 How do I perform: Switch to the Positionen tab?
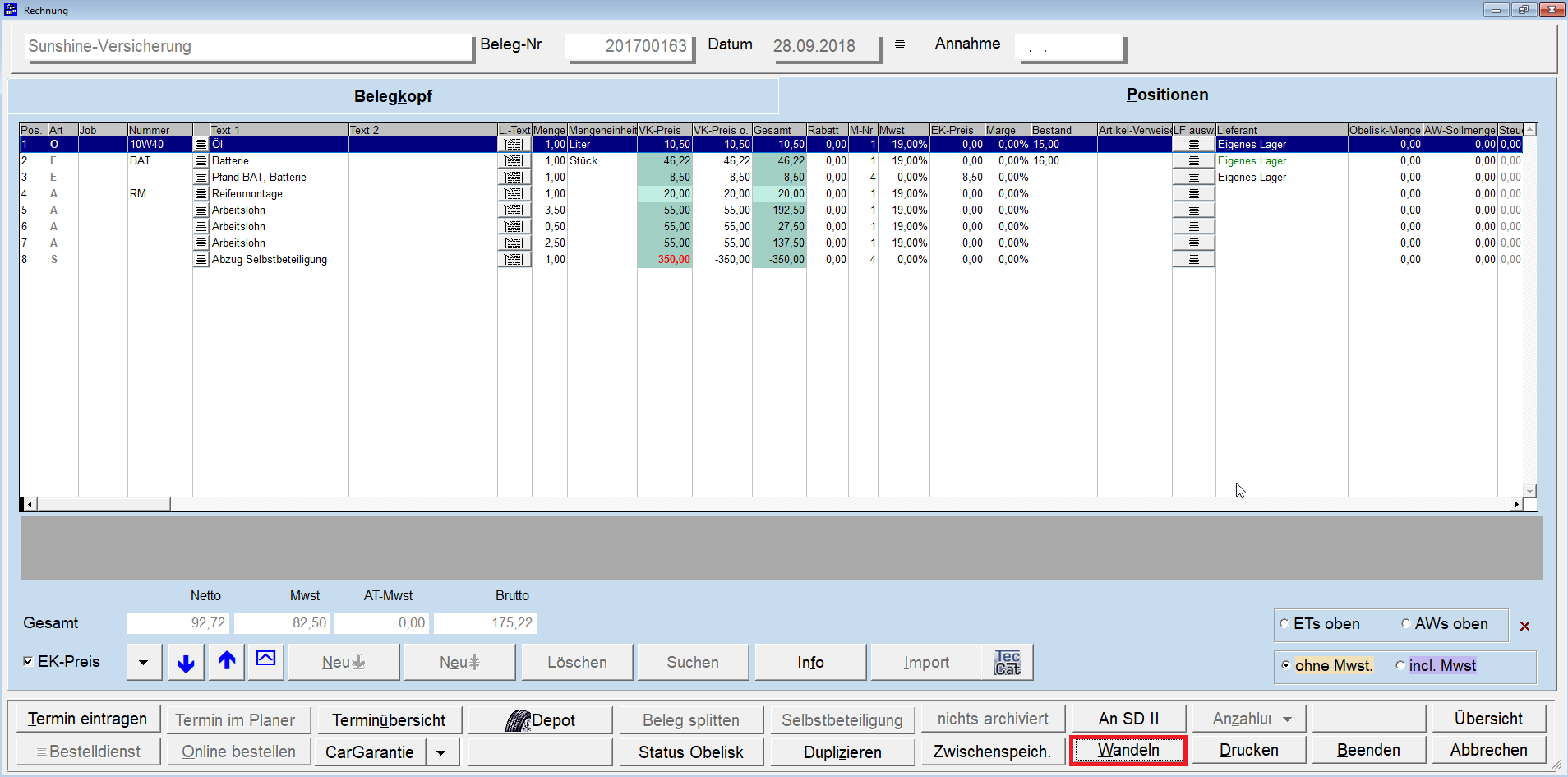tap(1167, 95)
